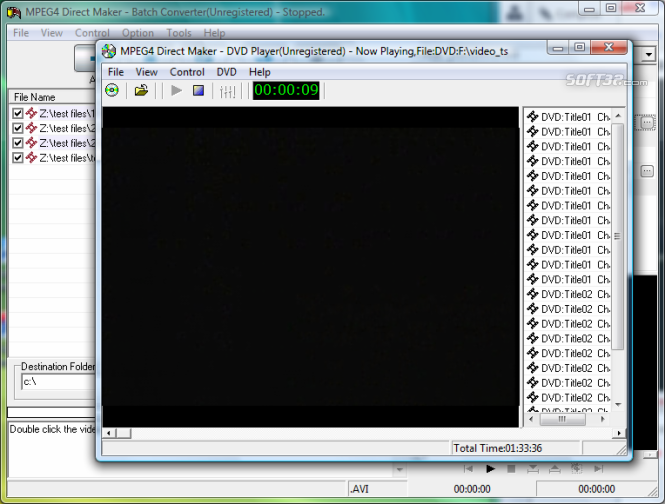Image resolution: width=665 pixels, height=504 pixels.
Task: Click the Batch Converter title bar app icon
Action: click(14, 12)
